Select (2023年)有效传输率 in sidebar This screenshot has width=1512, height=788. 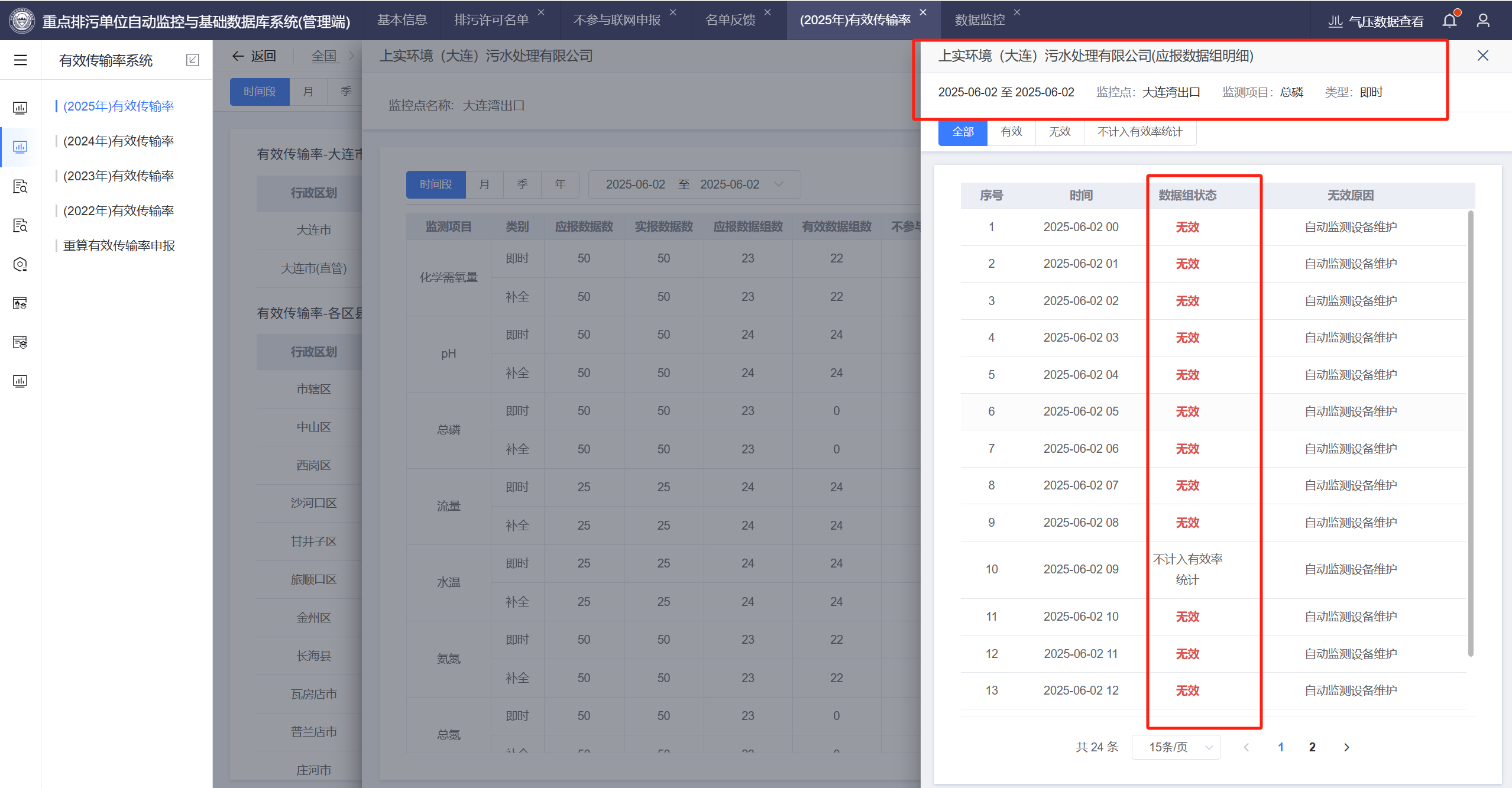coord(118,176)
